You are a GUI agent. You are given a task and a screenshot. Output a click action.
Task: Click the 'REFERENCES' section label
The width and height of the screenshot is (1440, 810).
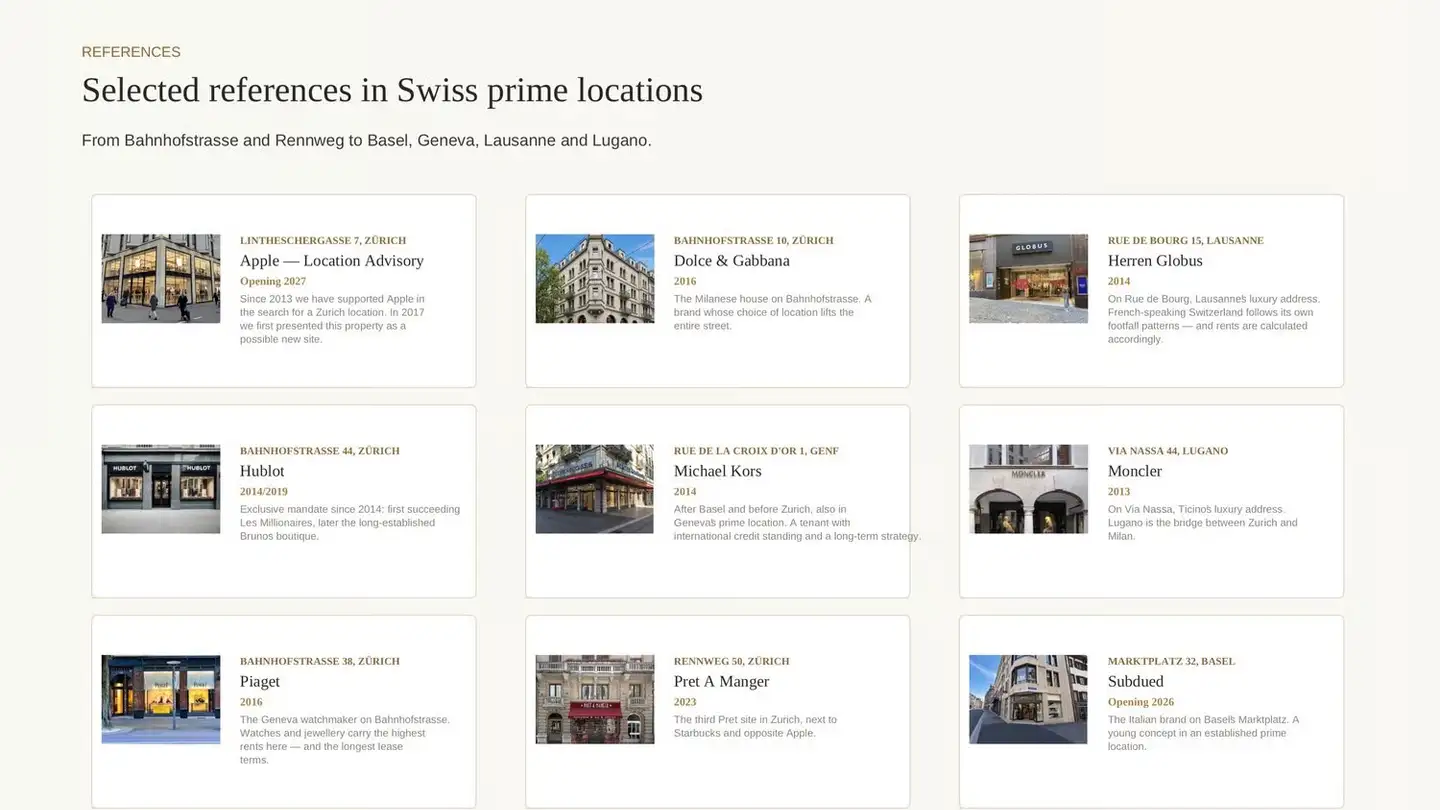(131, 52)
